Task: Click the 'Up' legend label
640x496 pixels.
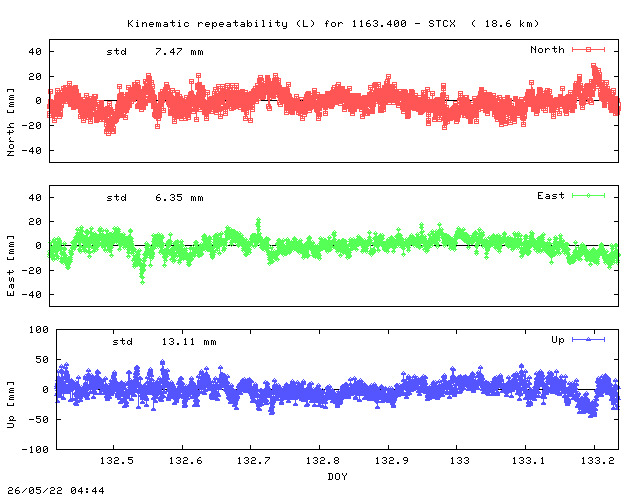Action: point(558,340)
